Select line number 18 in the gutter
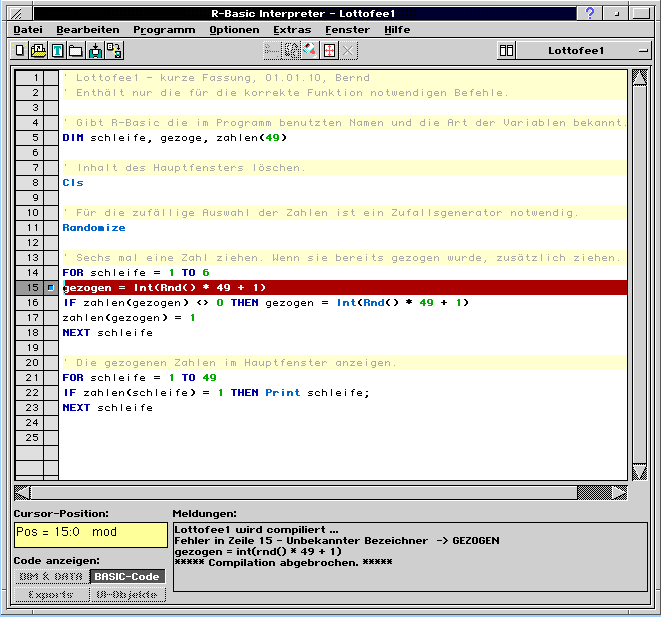The height and width of the screenshot is (617, 661). click(30, 333)
